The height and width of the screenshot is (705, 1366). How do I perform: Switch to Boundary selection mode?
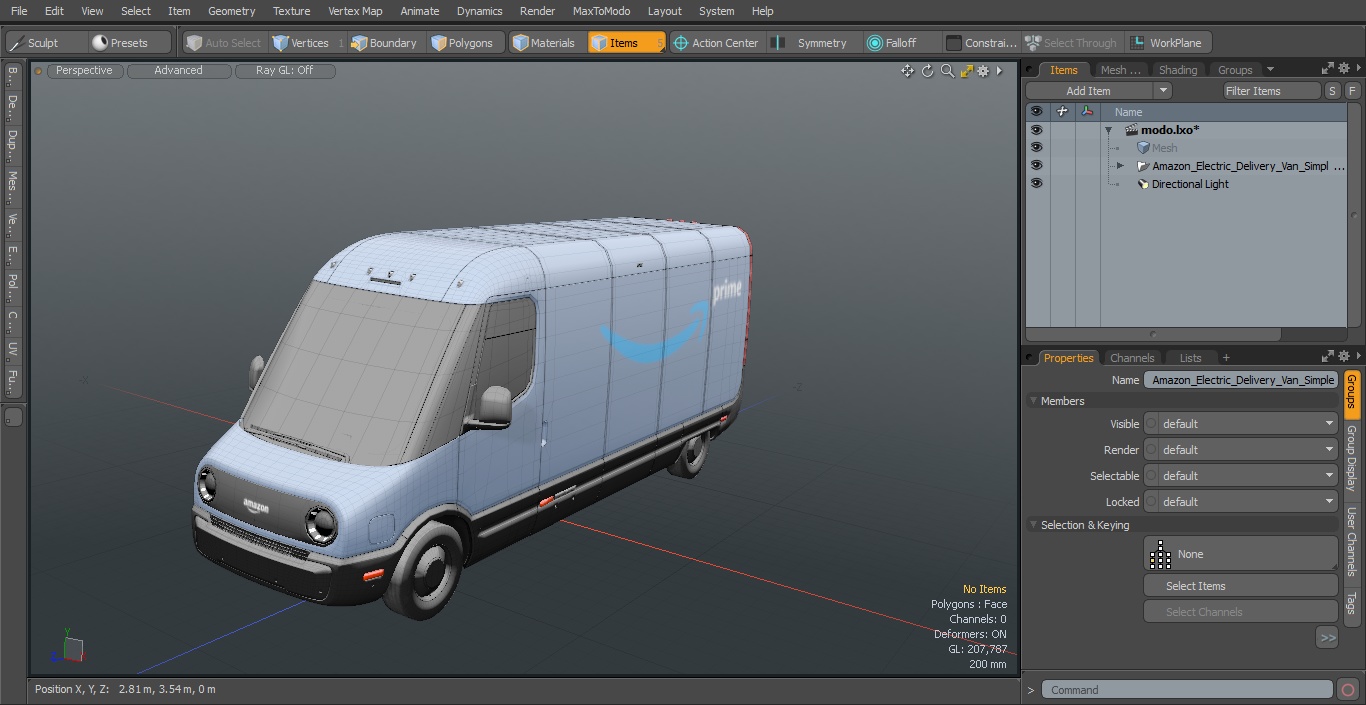click(x=384, y=43)
